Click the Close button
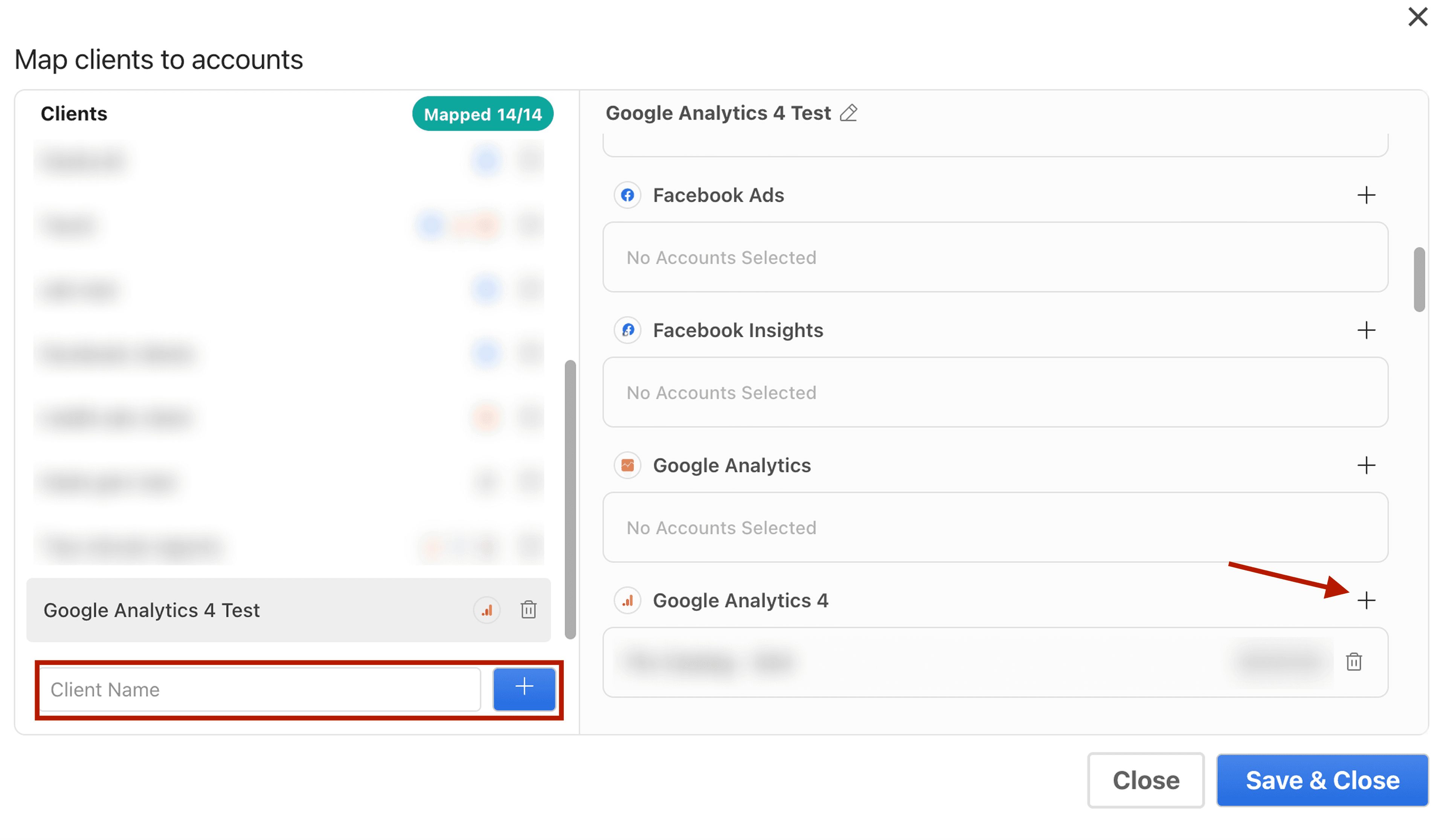 (x=1146, y=781)
